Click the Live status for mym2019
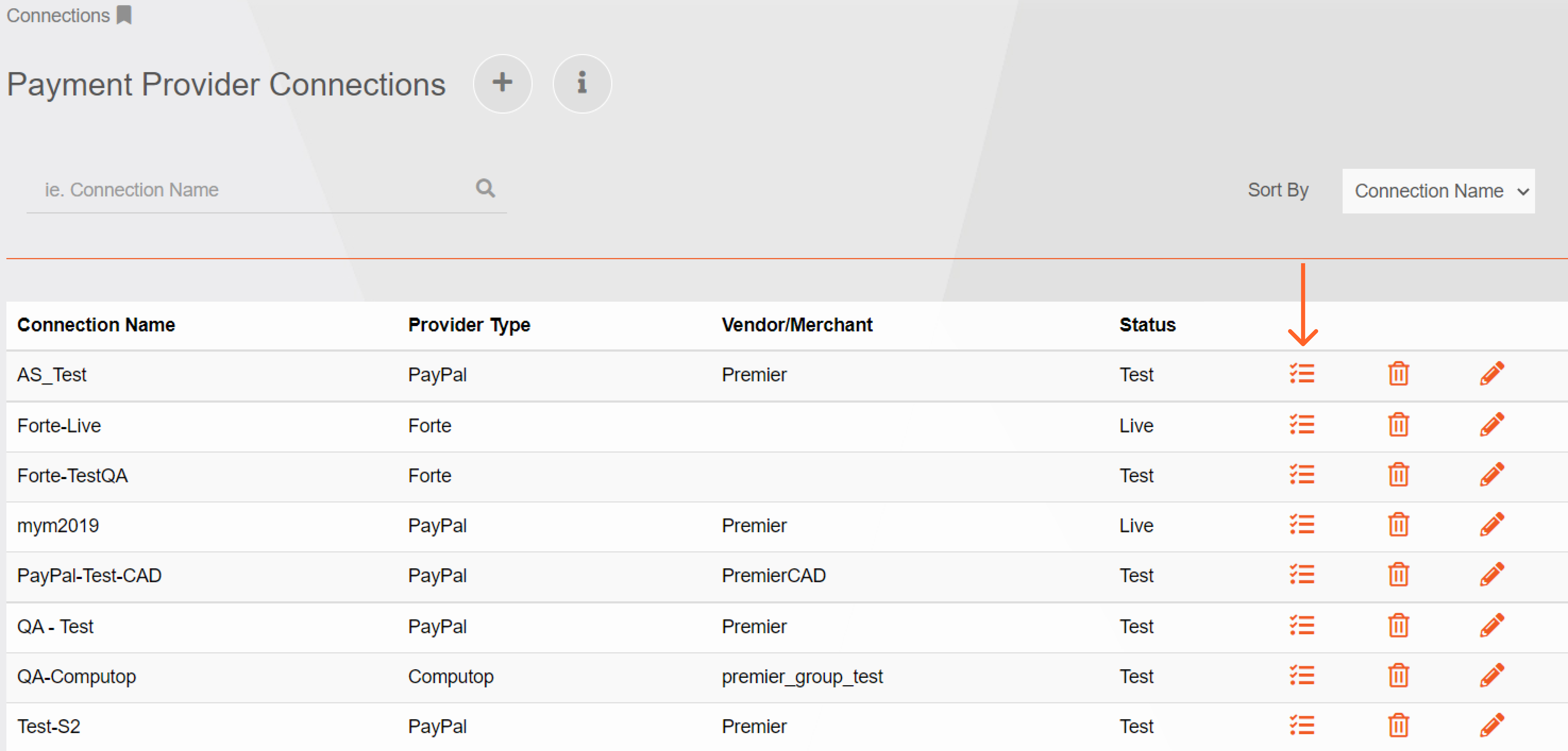 1136,526
